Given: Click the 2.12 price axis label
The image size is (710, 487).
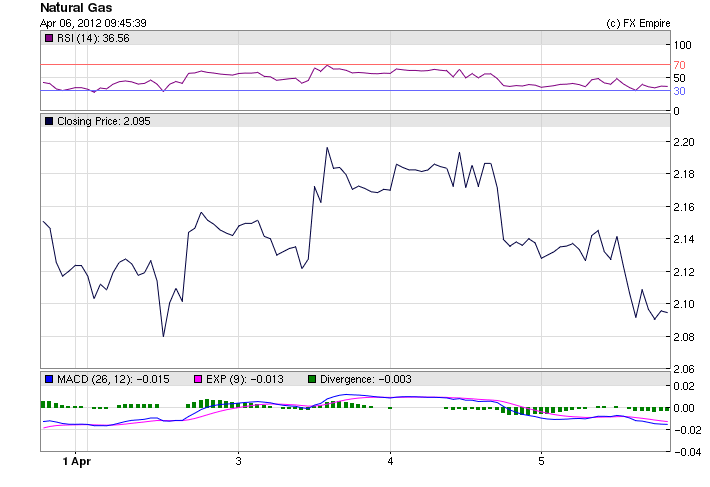Looking at the screenshot, I should [684, 272].
